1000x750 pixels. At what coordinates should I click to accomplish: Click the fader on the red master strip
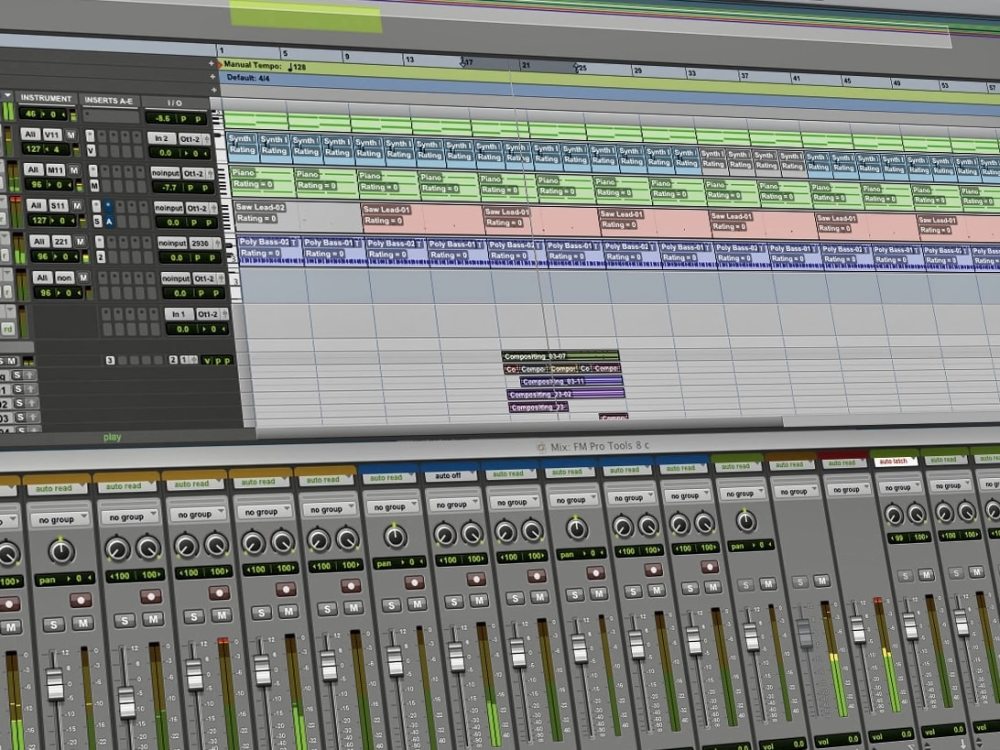click(858, 629)
